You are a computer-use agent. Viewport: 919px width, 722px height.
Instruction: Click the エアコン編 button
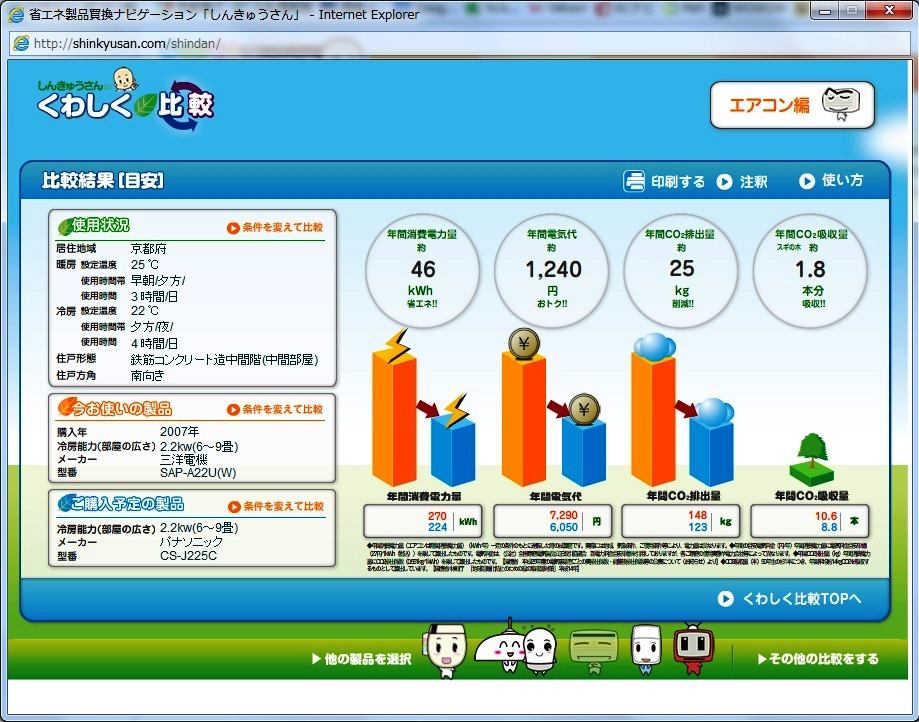pos(792,105)
